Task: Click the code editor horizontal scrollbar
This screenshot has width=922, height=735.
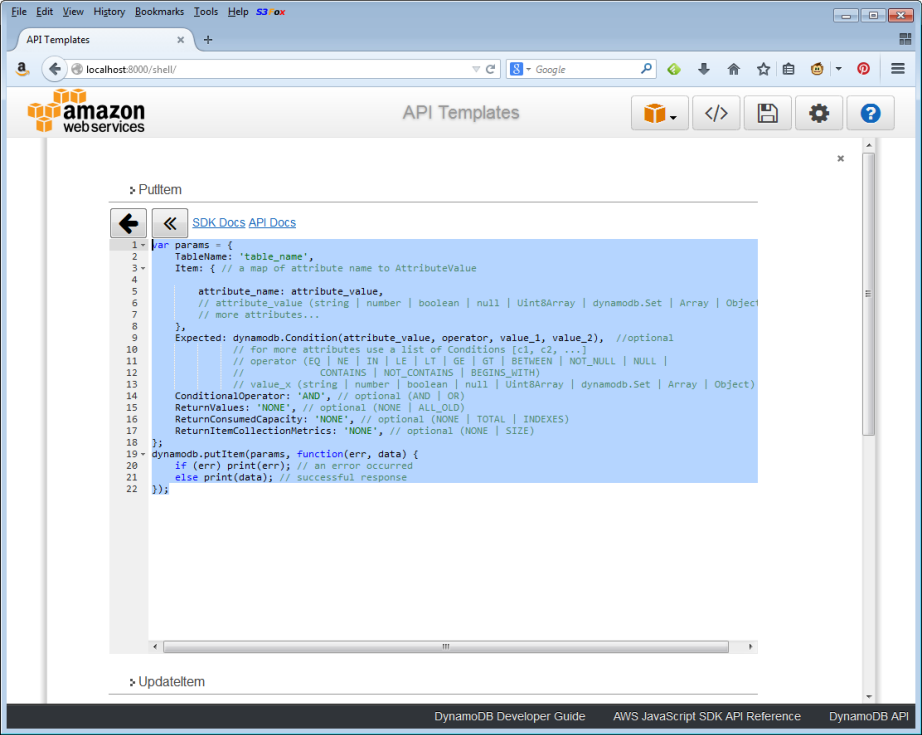Action: pos(445,647)
